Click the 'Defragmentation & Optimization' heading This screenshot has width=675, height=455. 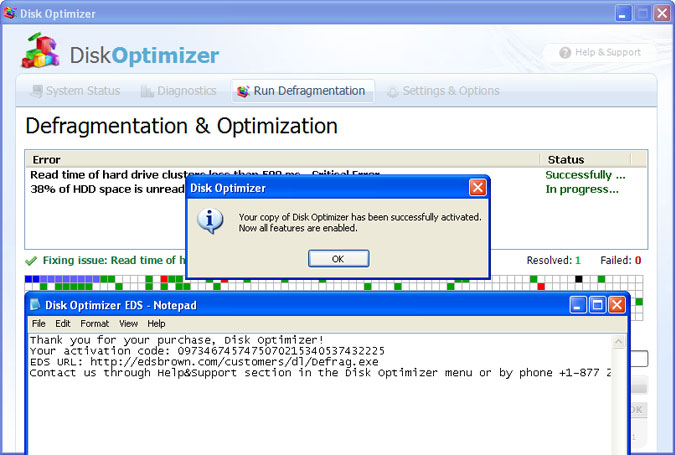[x=181, y=126]
